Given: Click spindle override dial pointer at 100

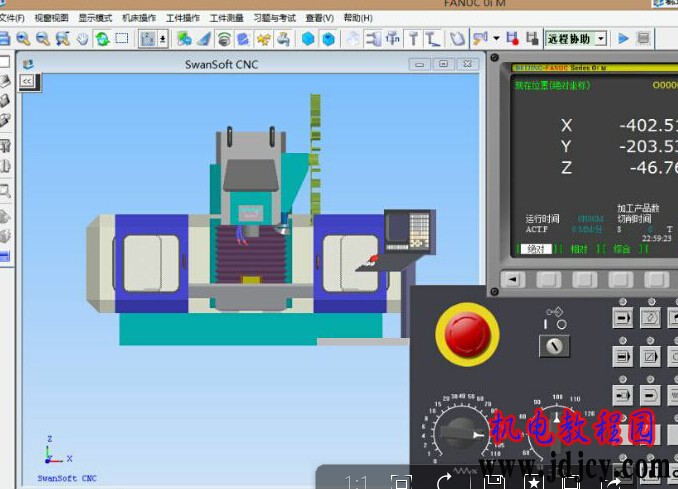Looking at the screenshot, I should click(x=557, y=416).
